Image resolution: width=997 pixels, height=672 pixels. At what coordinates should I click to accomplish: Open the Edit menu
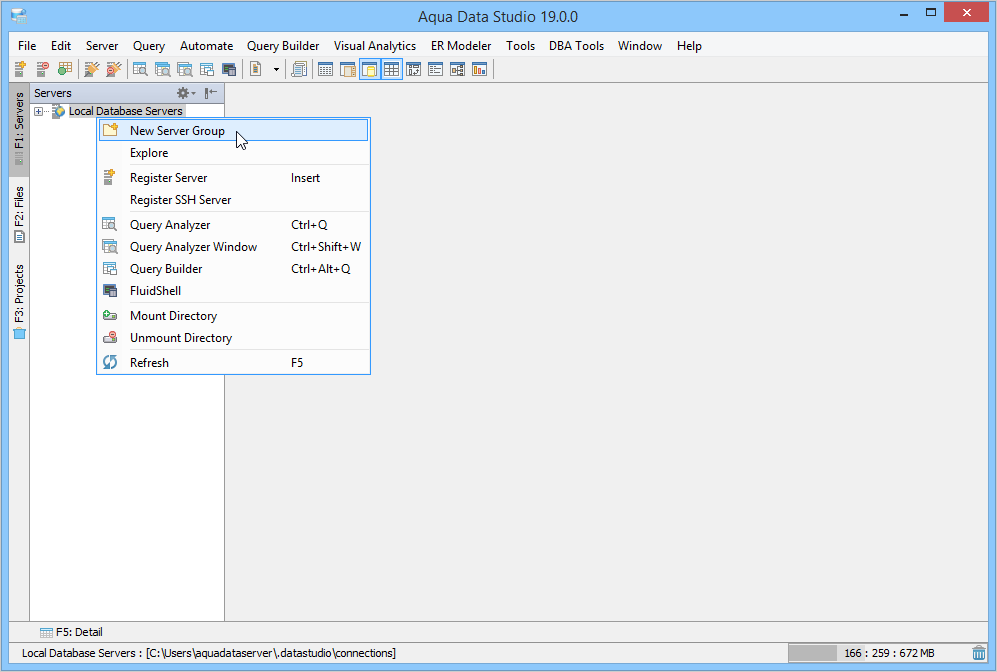point(61,46)
